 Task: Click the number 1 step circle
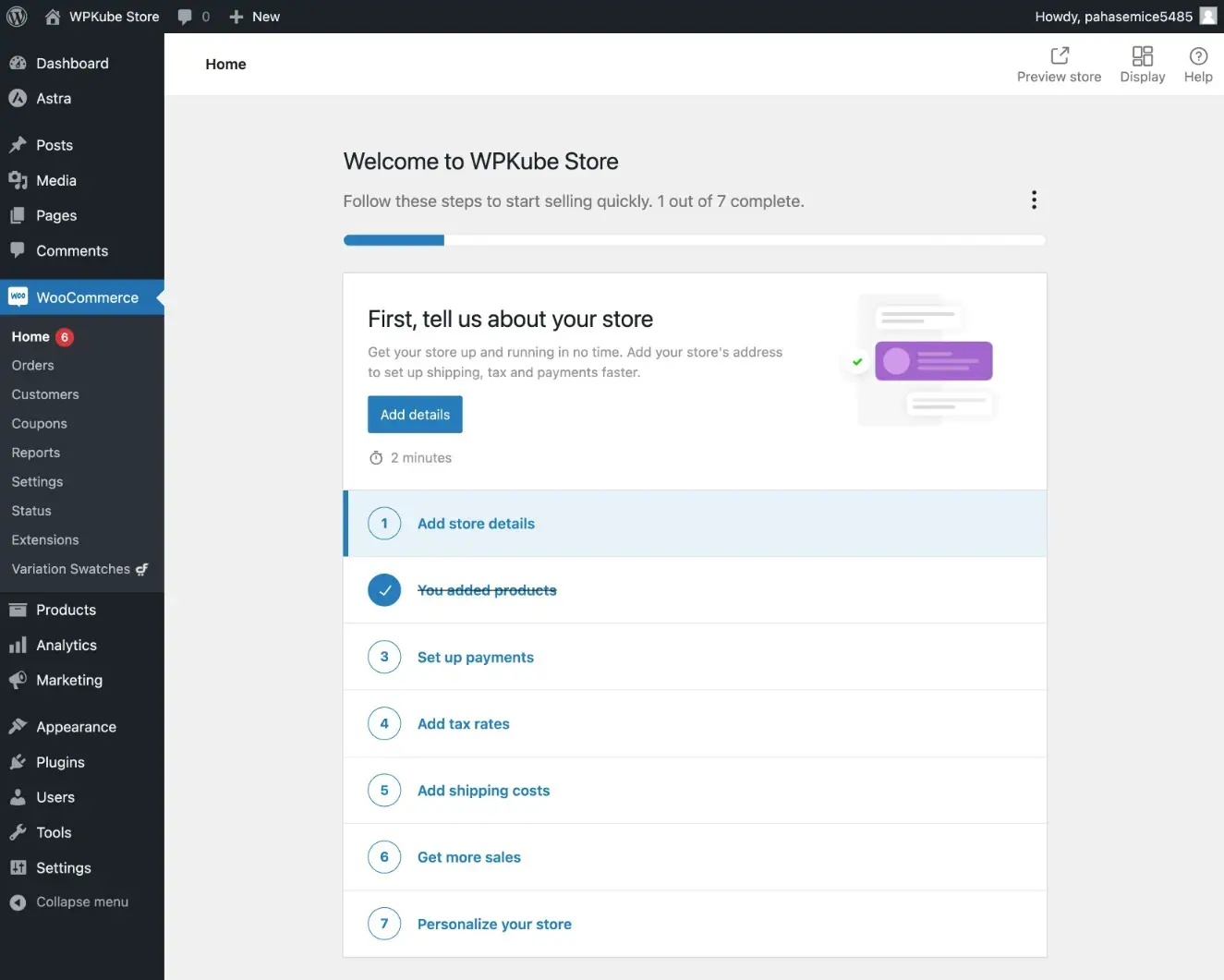384,524
